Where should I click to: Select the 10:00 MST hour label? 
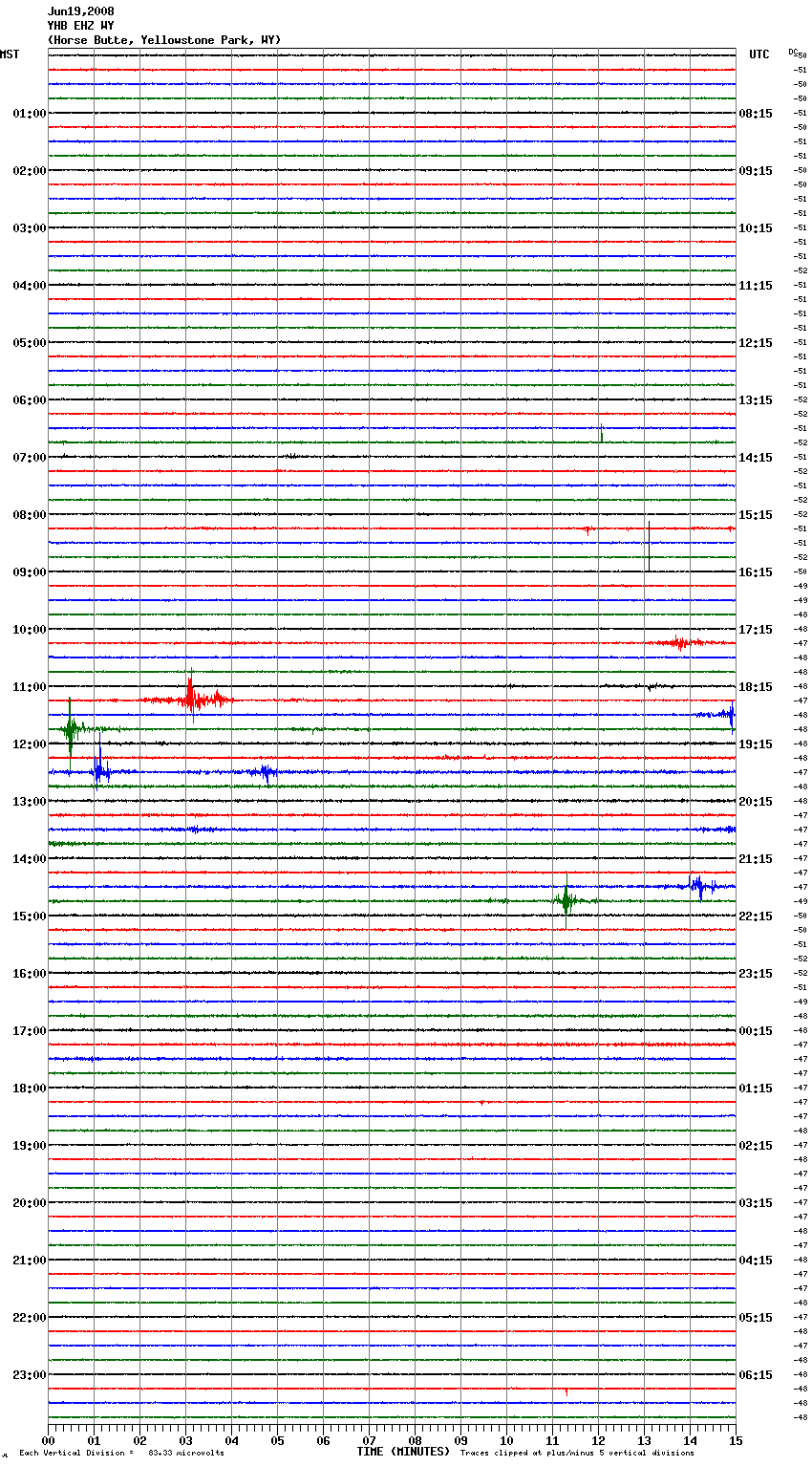(30, 630)
